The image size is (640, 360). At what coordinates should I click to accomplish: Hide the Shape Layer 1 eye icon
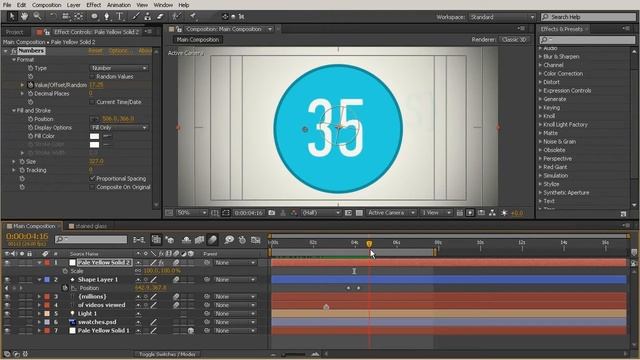[x=7, y=280]
